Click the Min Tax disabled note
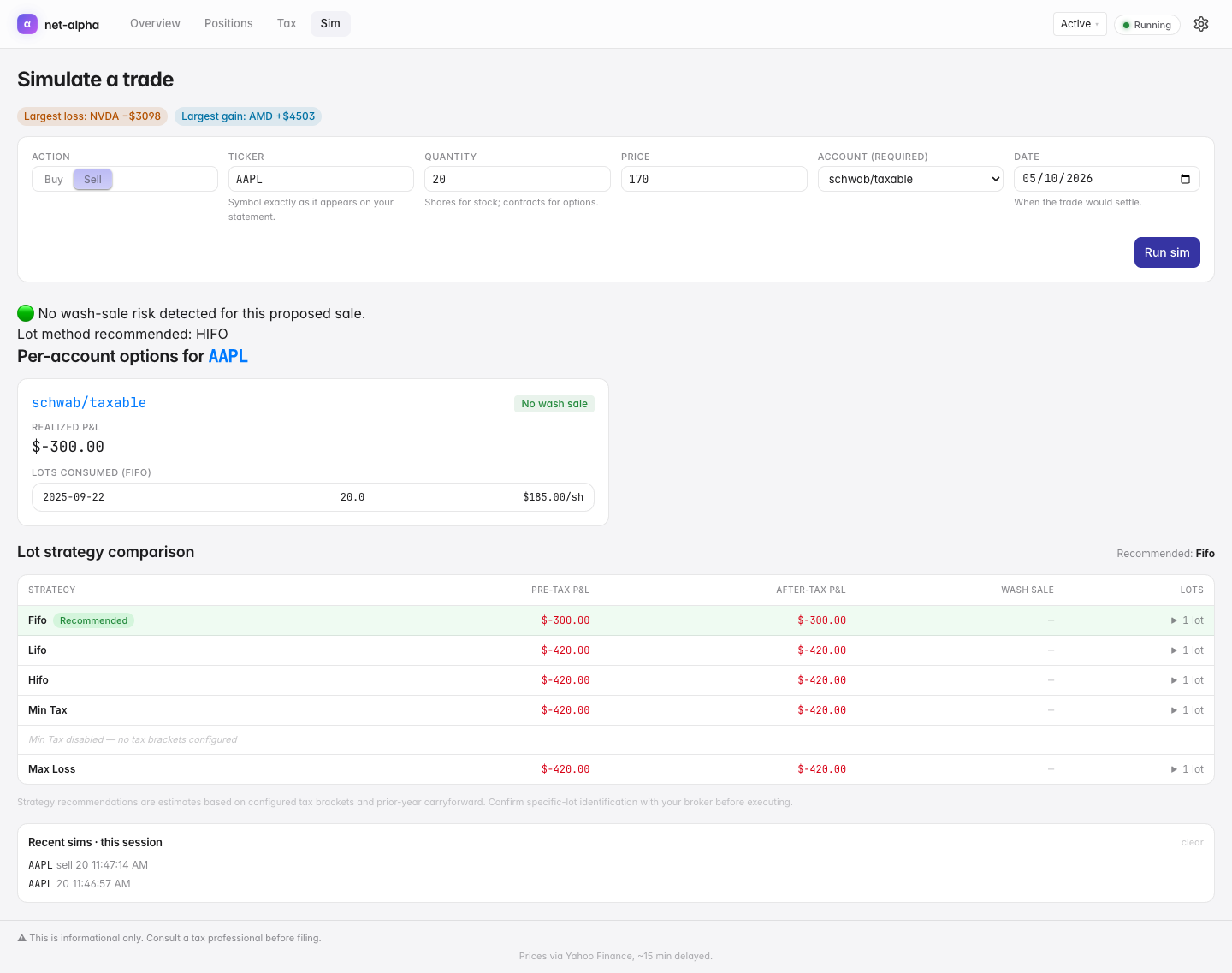Image resolution: width=1232 pixels, height=973 pixels. 133,739
